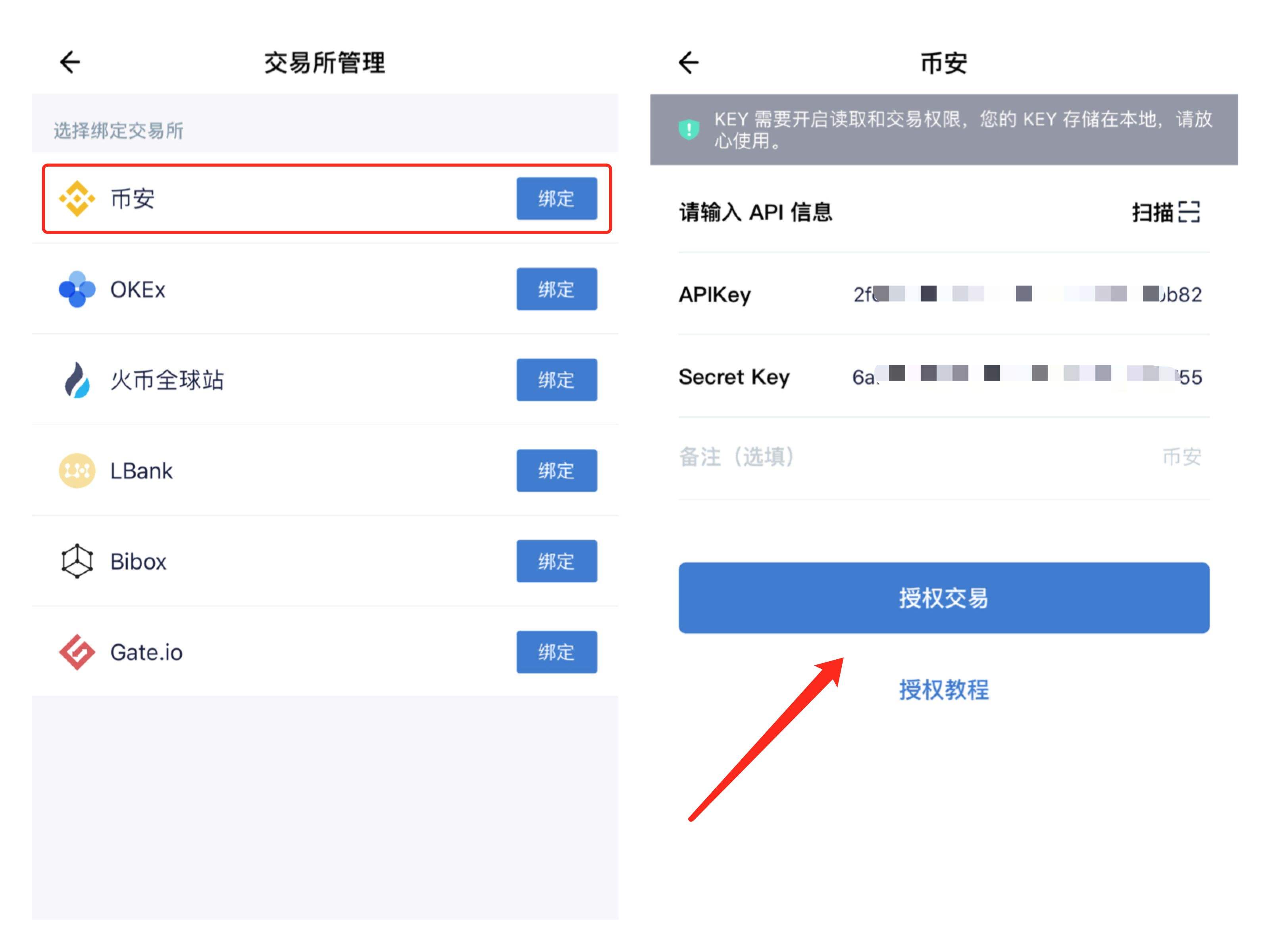Image resolution: width=1270 pixels, height=952 pixels.
Task: Click the 币安 title on the right screen
Action: (944, 63)
